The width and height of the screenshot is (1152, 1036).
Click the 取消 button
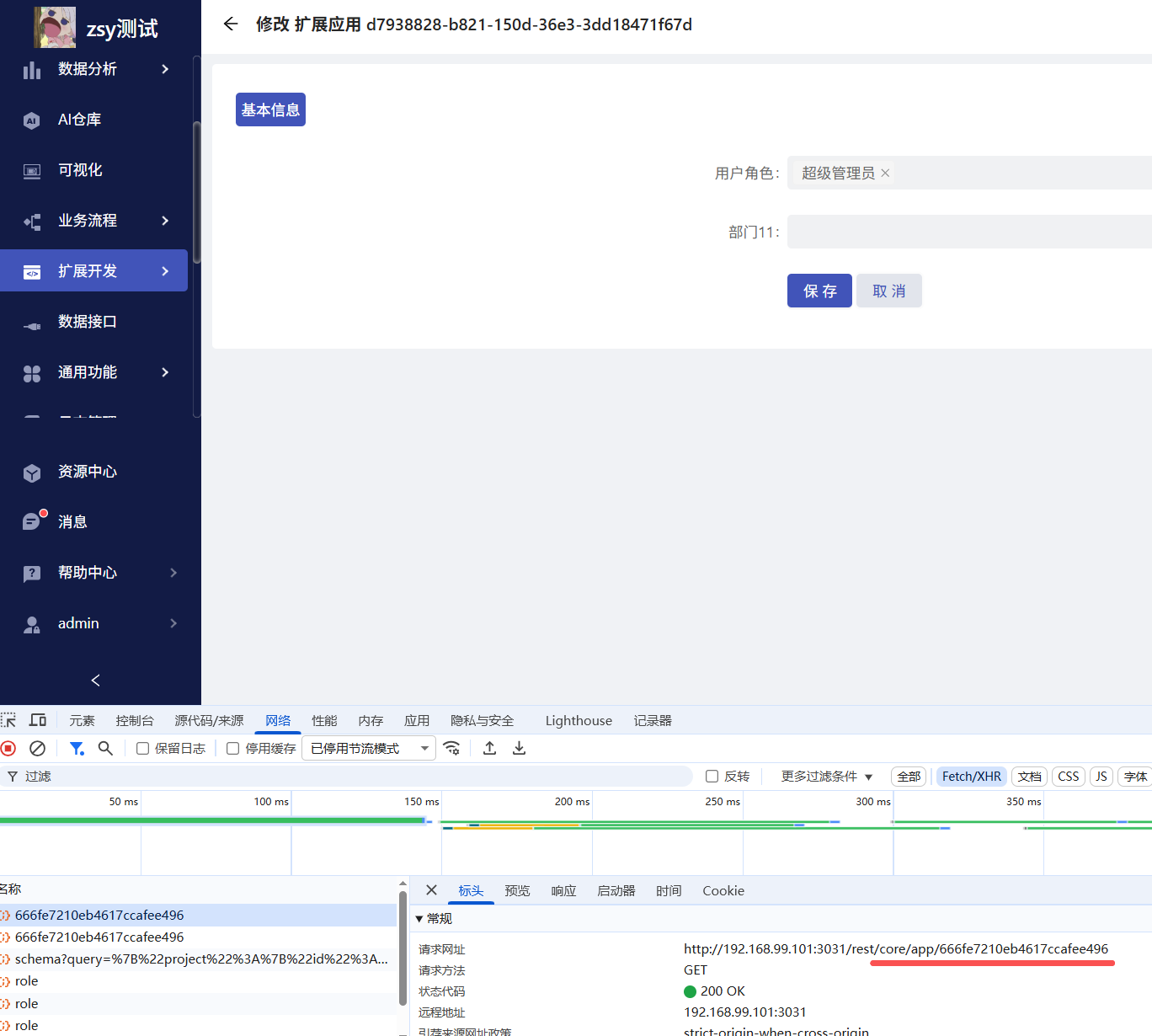[x=888, y=291]
